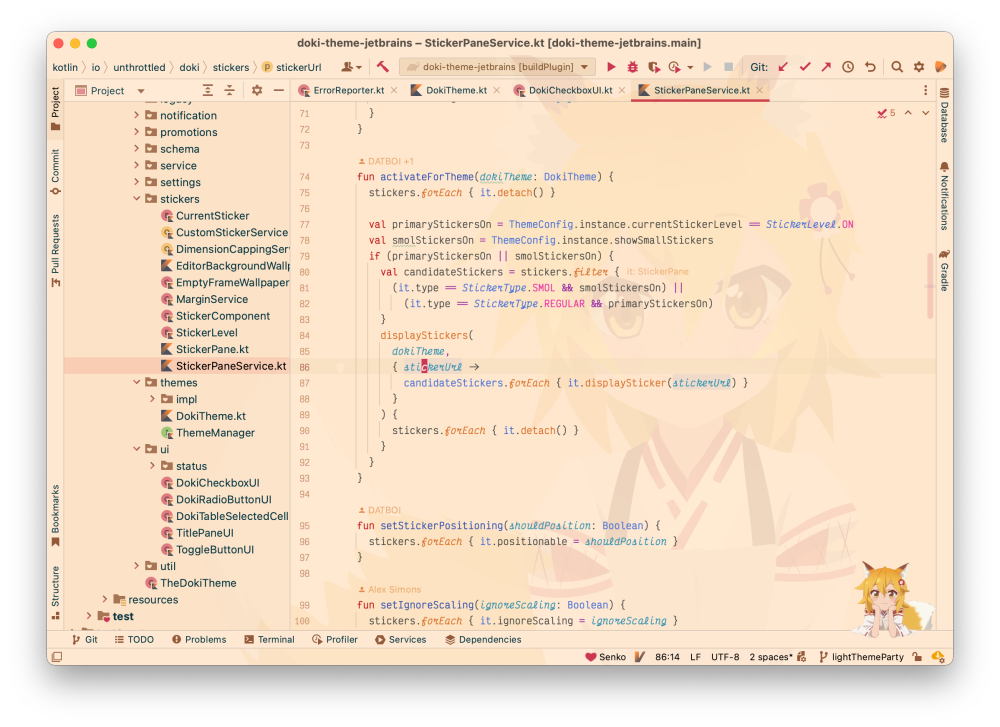
Task: Open IDE settings gear in toolbar
Action: [x=919, y=67]
